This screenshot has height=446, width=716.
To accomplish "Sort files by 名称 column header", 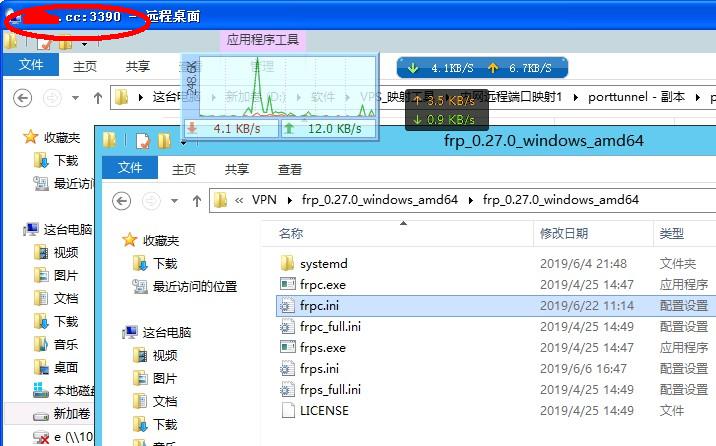I will (x=291, y=233).
